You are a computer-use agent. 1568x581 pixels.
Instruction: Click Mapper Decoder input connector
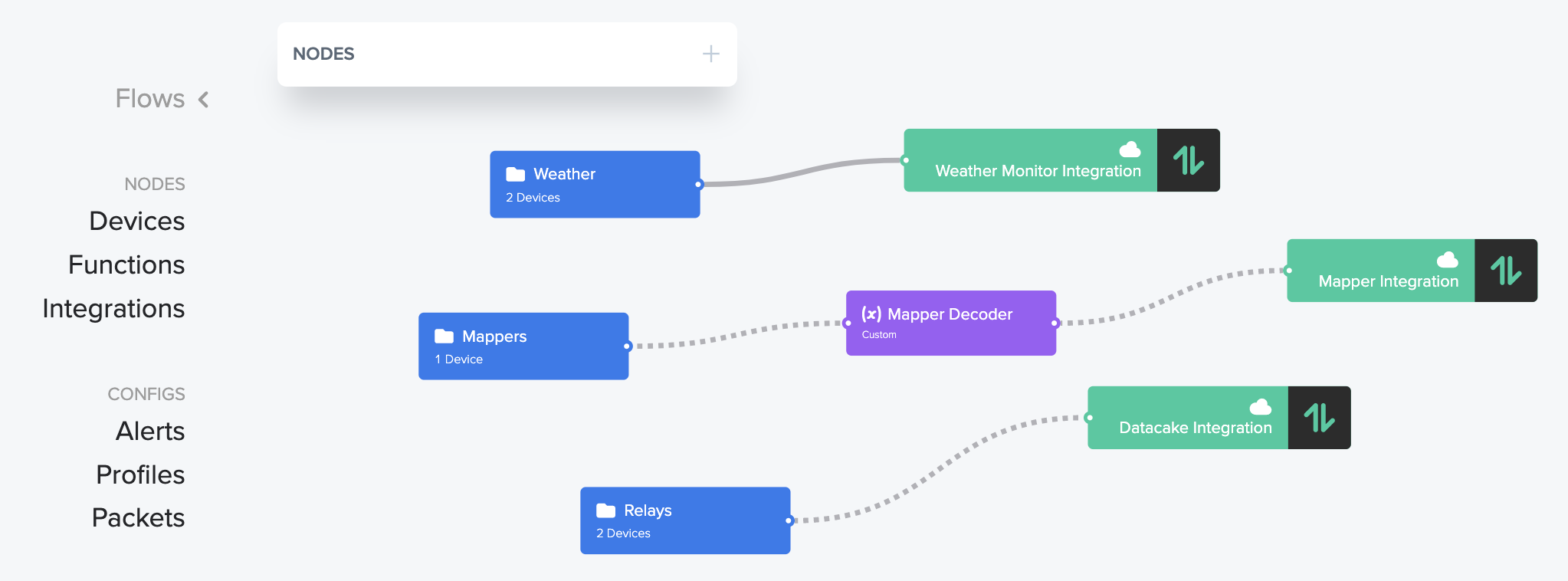[x=847, y=323]
